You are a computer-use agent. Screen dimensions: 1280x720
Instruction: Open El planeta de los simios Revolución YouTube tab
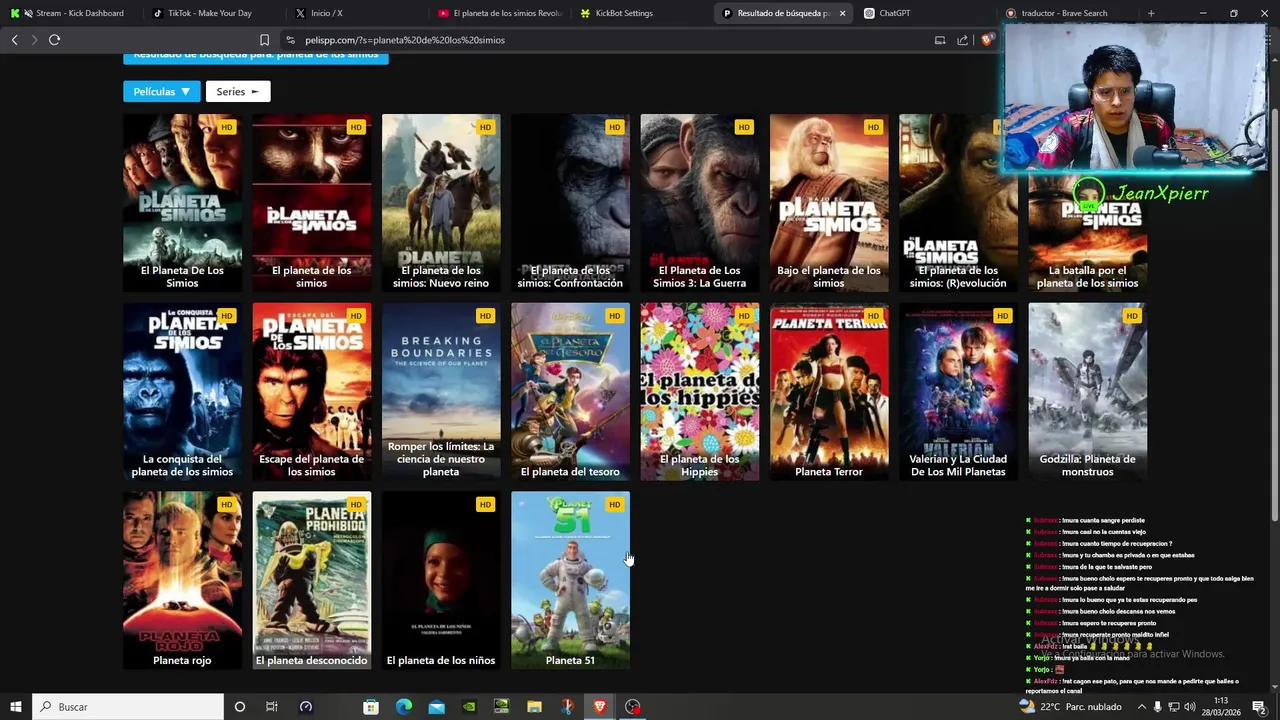pos(500,13)
